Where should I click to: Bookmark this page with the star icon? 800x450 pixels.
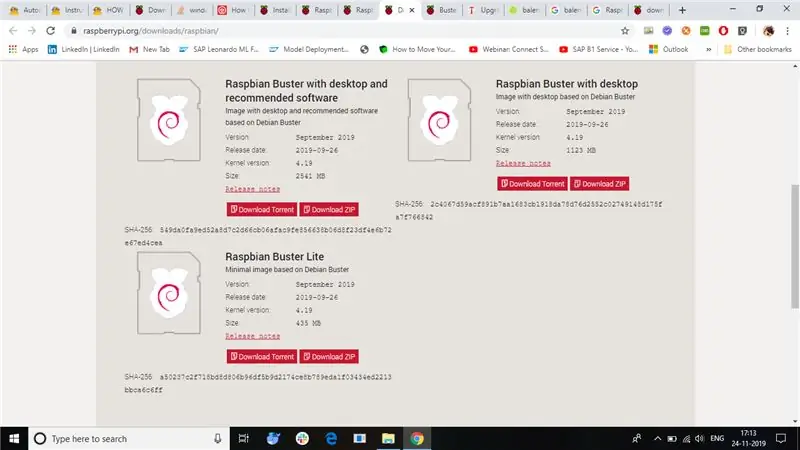[x=624, y=31]
